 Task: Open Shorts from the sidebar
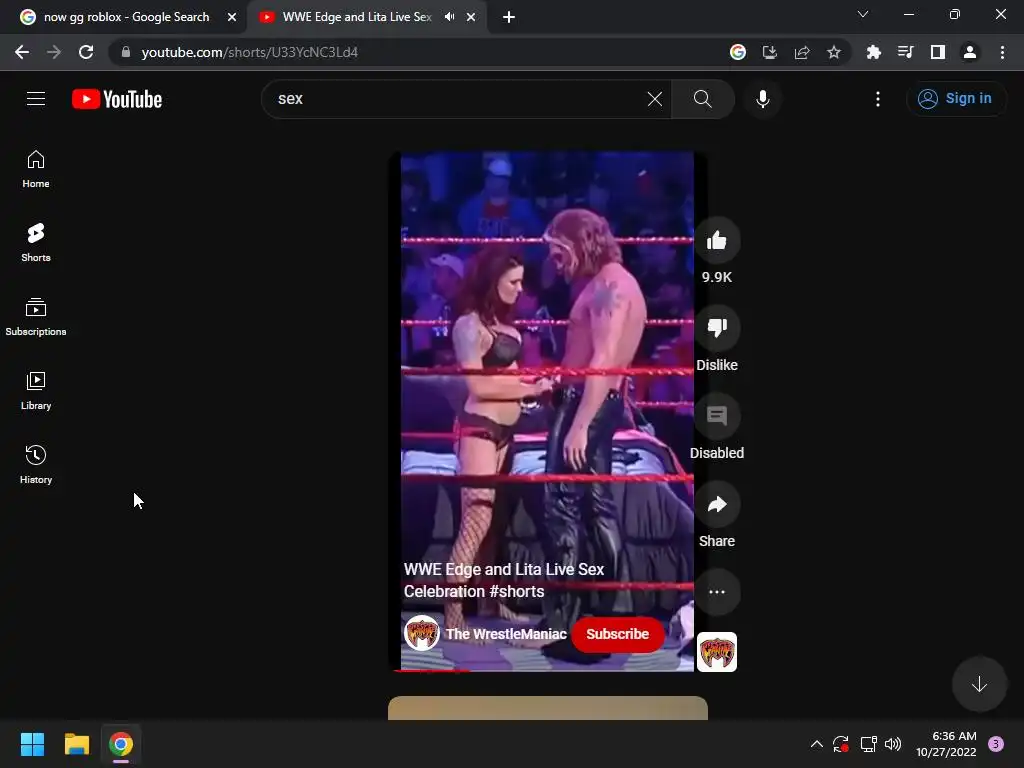coord(36,243)
